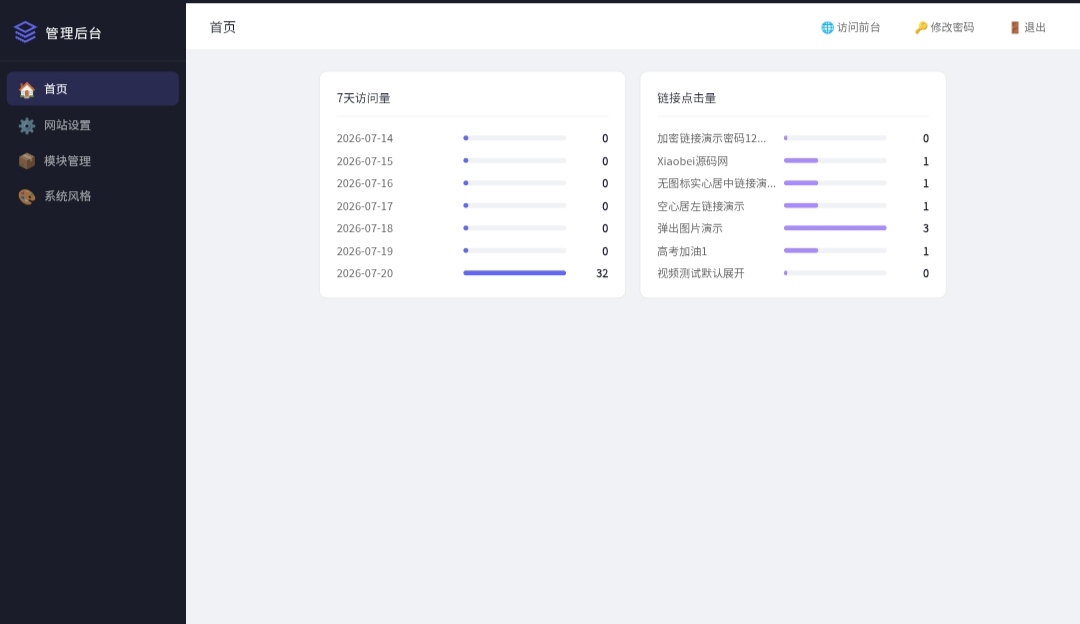Click the 弹出图片演示 row label

pyautogui.click(x=689, y=228)
